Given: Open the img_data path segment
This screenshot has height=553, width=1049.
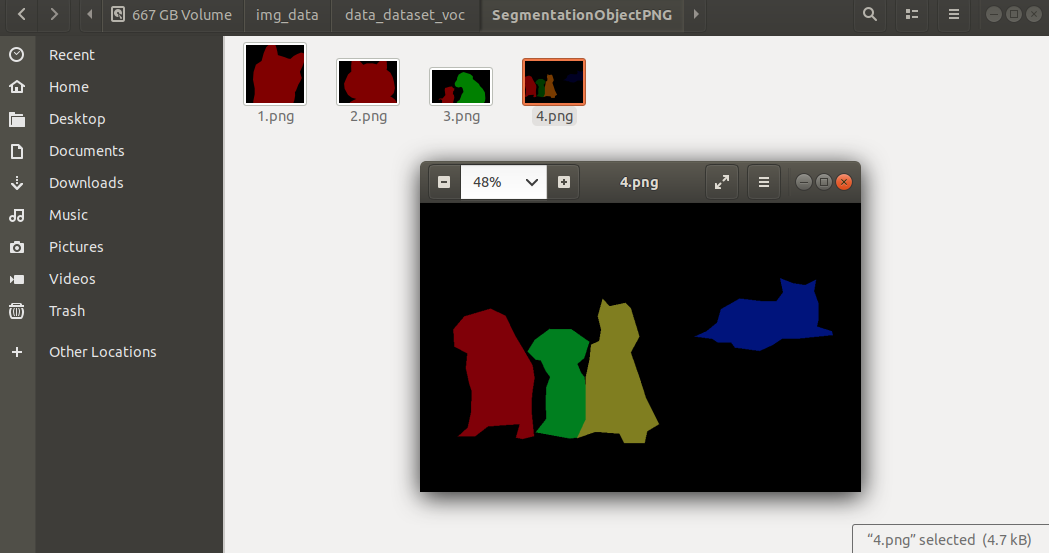Looking at the screenshot, I should coord(287,14).
